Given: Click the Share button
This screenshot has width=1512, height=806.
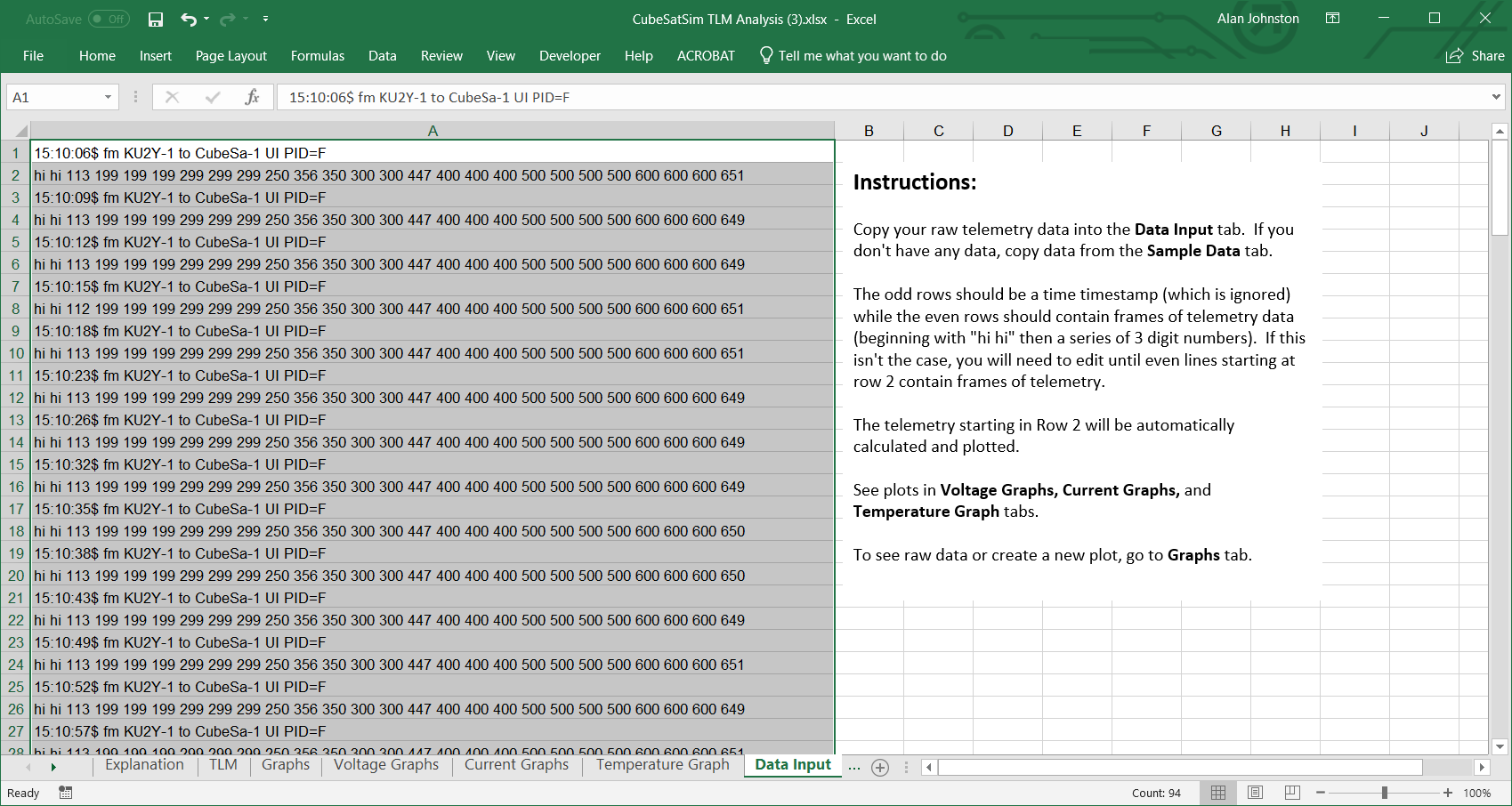Looking at the screenshot, I should click(1475, 56).
